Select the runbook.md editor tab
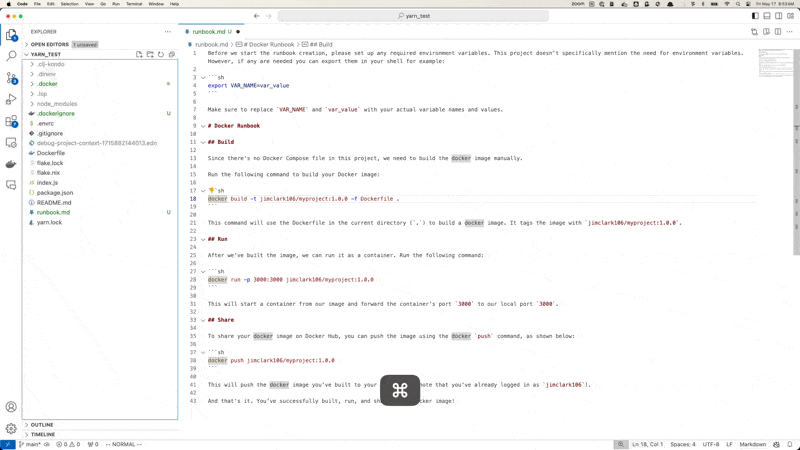 tap(210, 32)
